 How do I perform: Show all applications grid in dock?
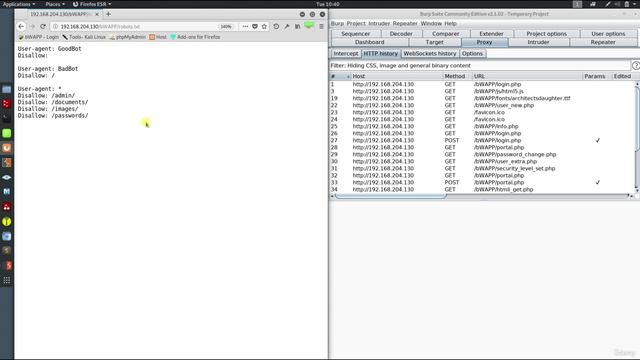click(x=7, y=280)
